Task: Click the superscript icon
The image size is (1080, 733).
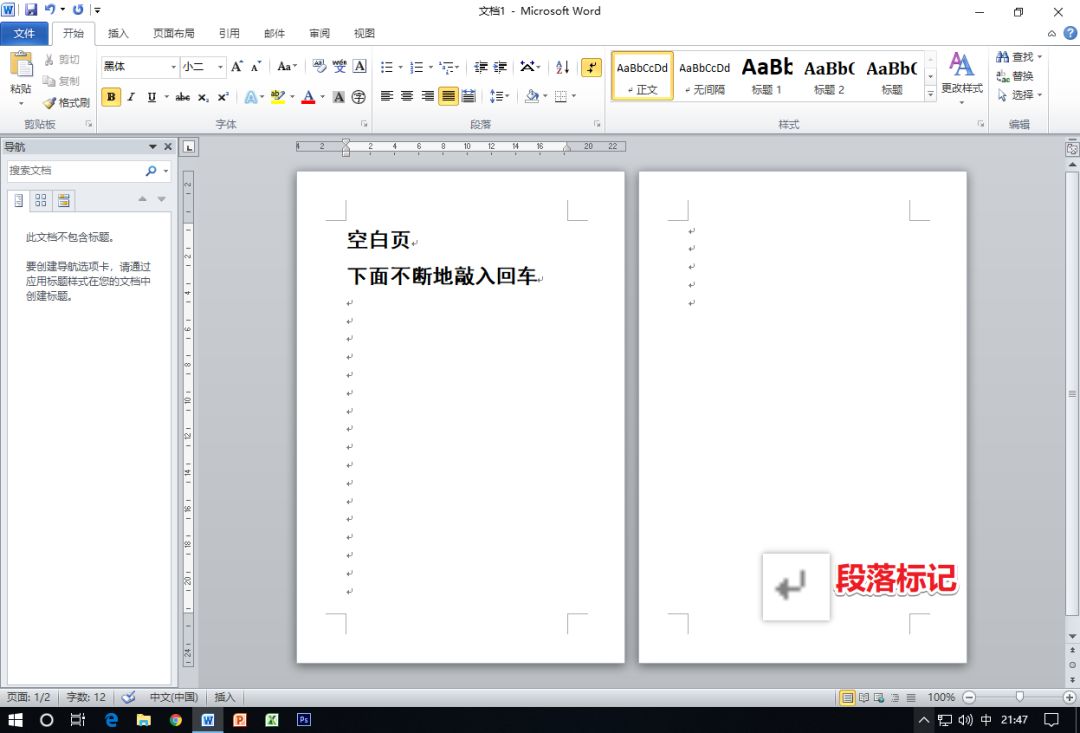Action: click(223, 97)
